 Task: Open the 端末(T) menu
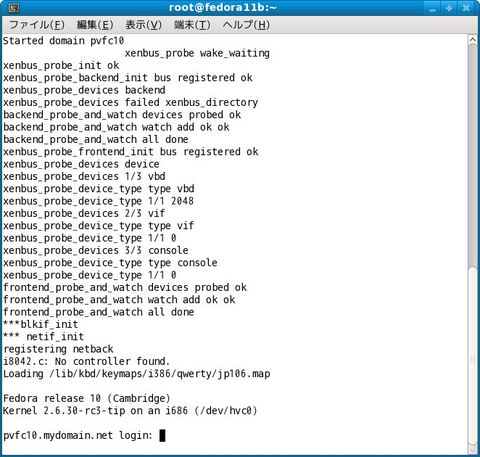pos(192,25)
